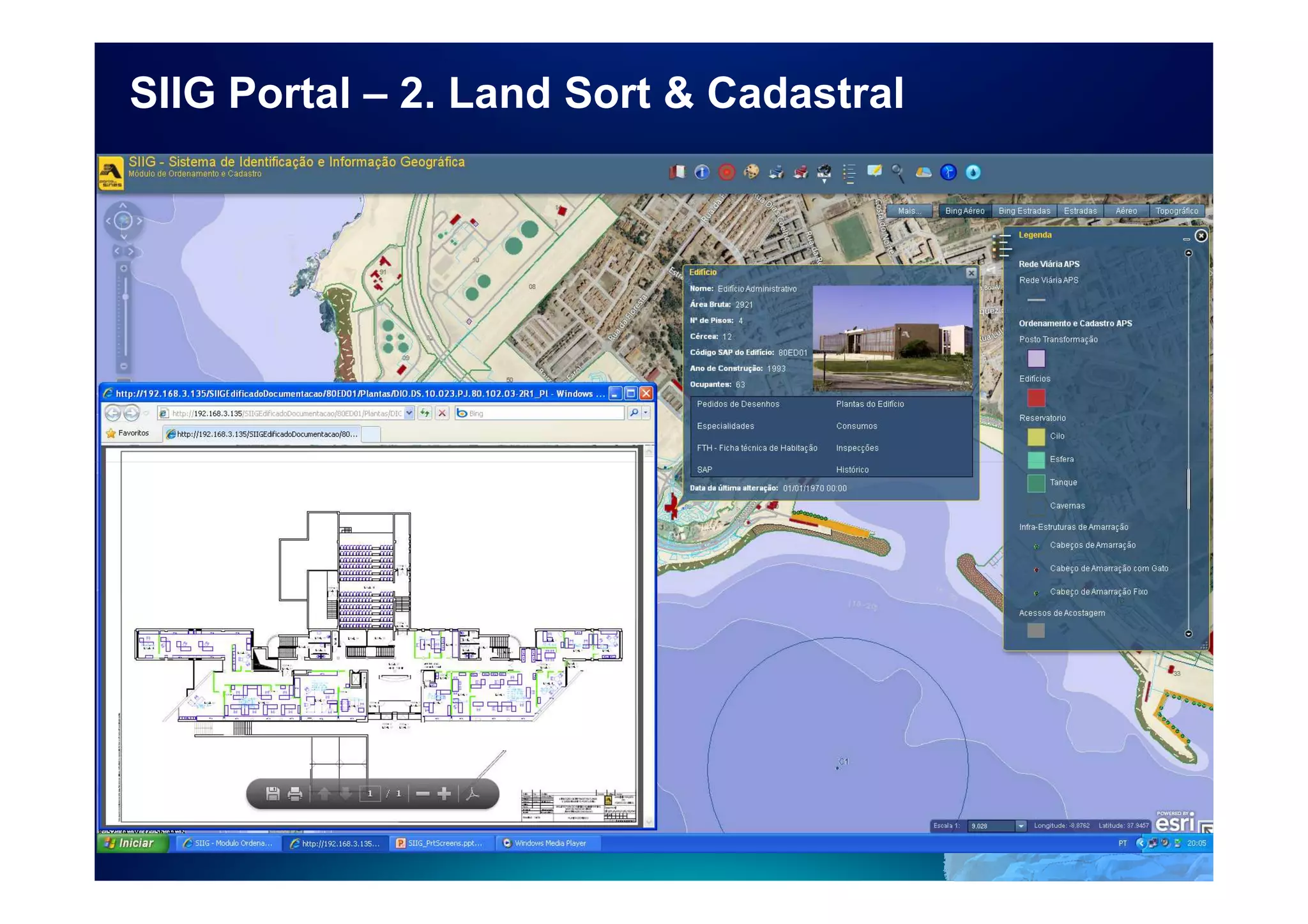Open Favoritos in browser window
Viewport: 1308px width, 924px height.
(128, 433)
